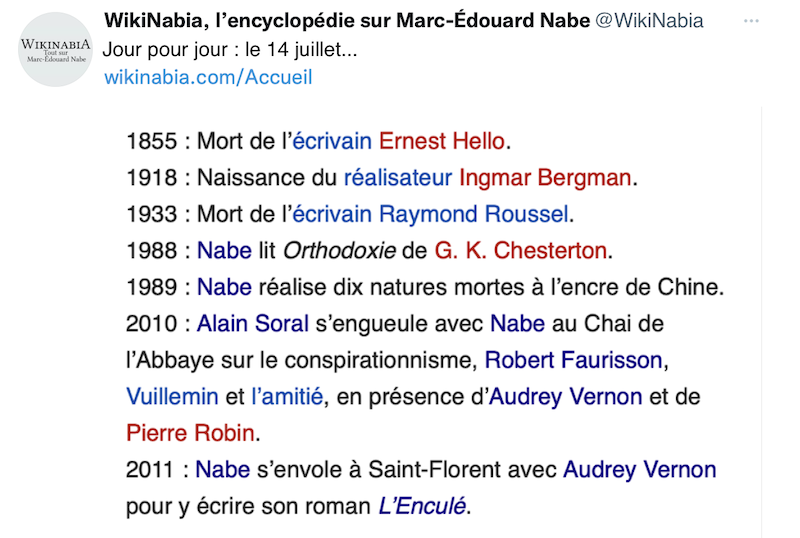Click the WikiNabia profile avatar
Image resolution: width=800 pixels, height=538 pixels.
[56, 49]
